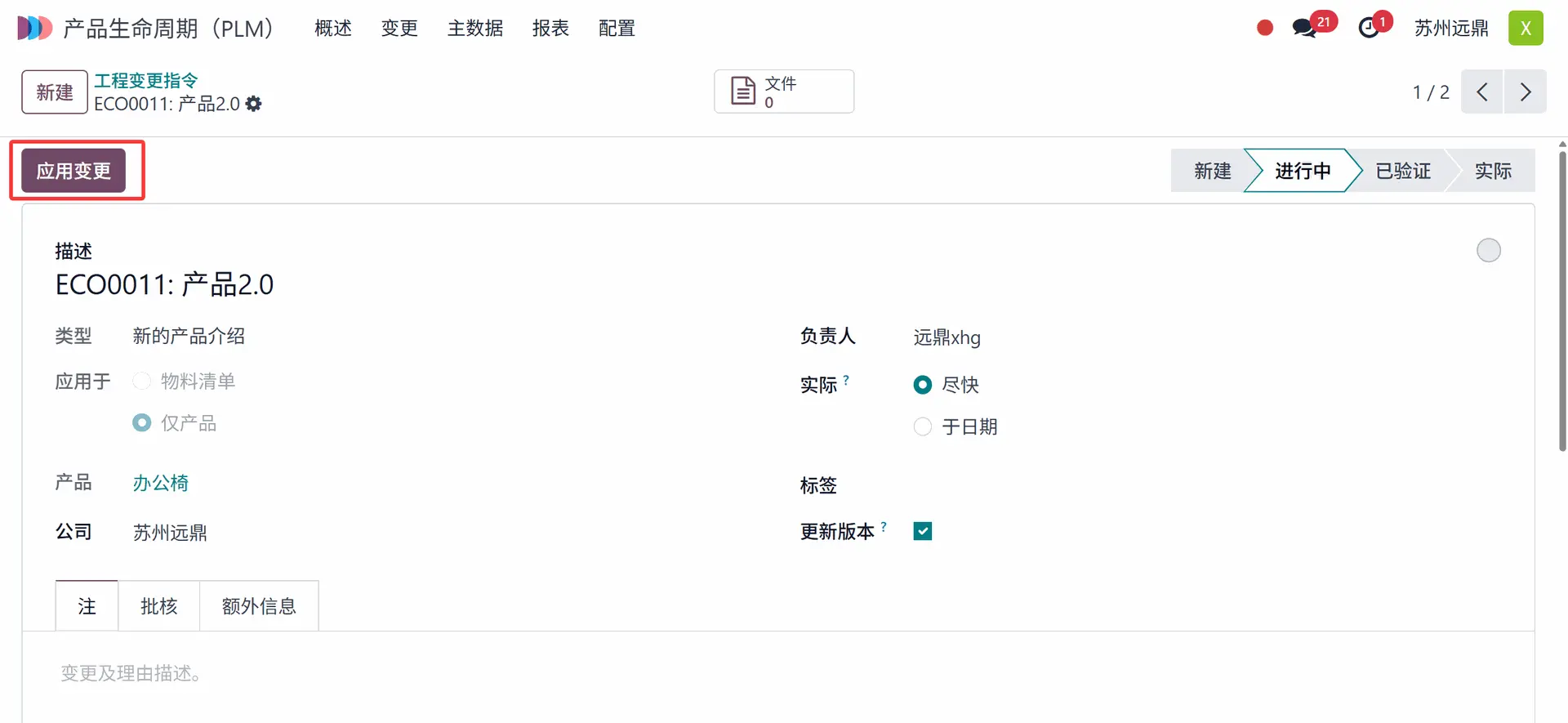Go to the next record arrow
The image size is (1568, 723).
pyautogui.click(x=1525, y=91)
